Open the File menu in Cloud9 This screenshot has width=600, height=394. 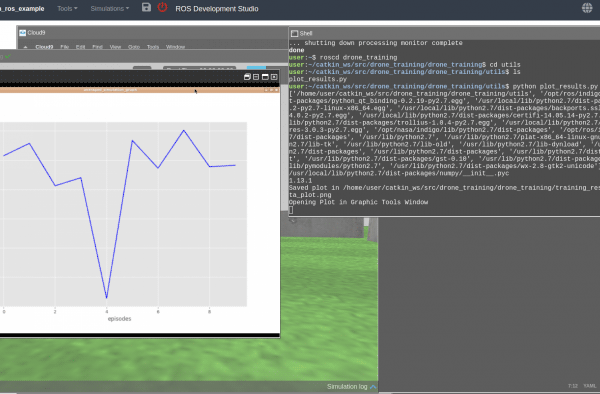[64, 47]
